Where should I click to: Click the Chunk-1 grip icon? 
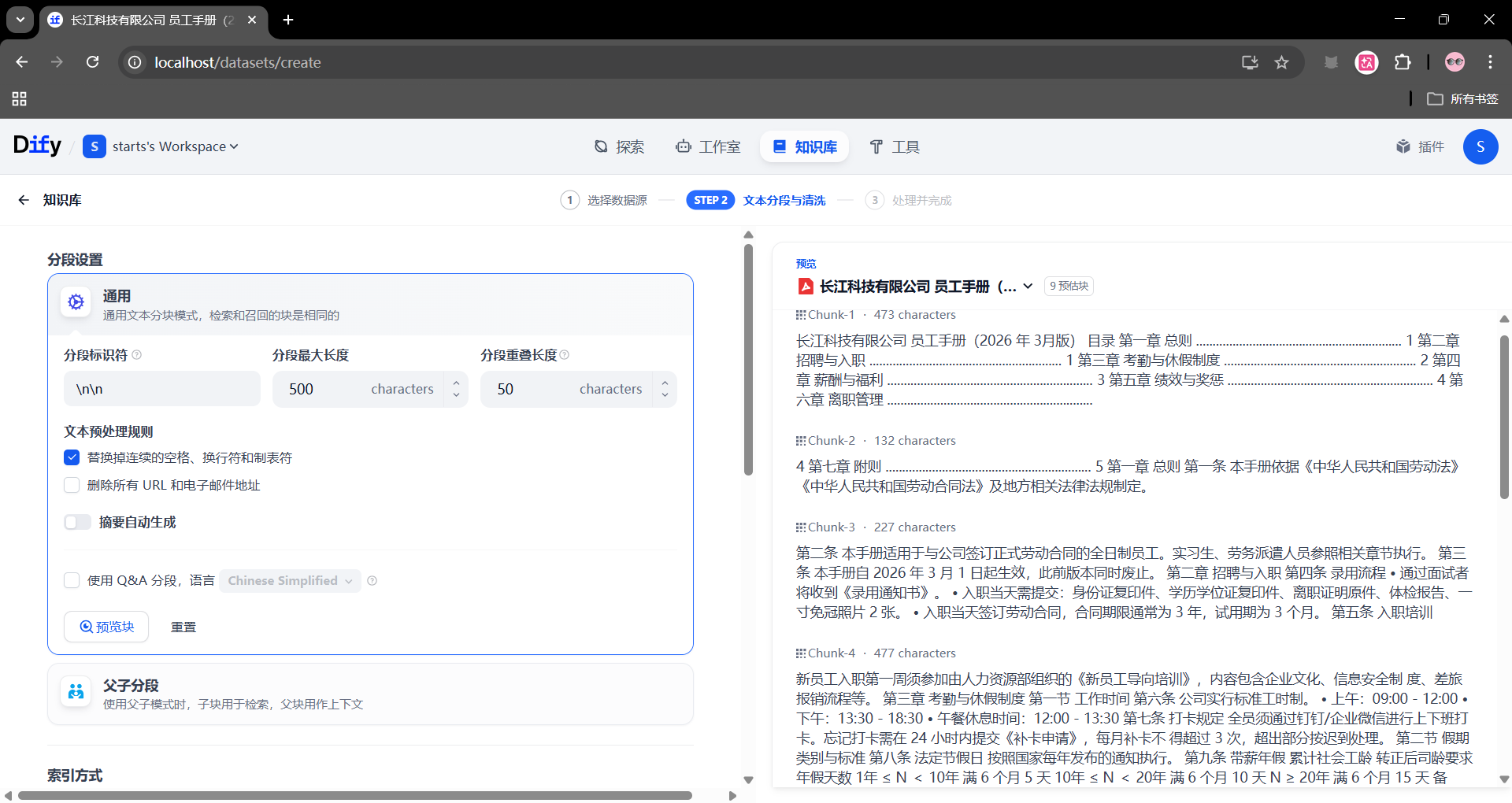[x=801, y=315]
